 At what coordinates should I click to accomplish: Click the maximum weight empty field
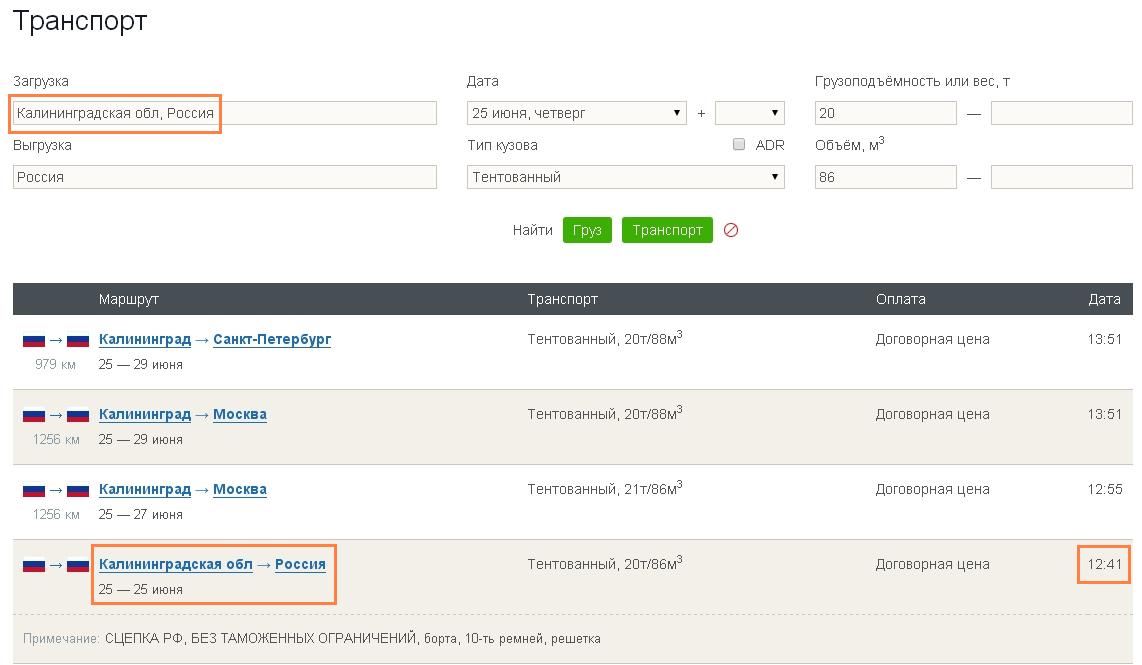pyautogui.click(x=1061, y=113)
